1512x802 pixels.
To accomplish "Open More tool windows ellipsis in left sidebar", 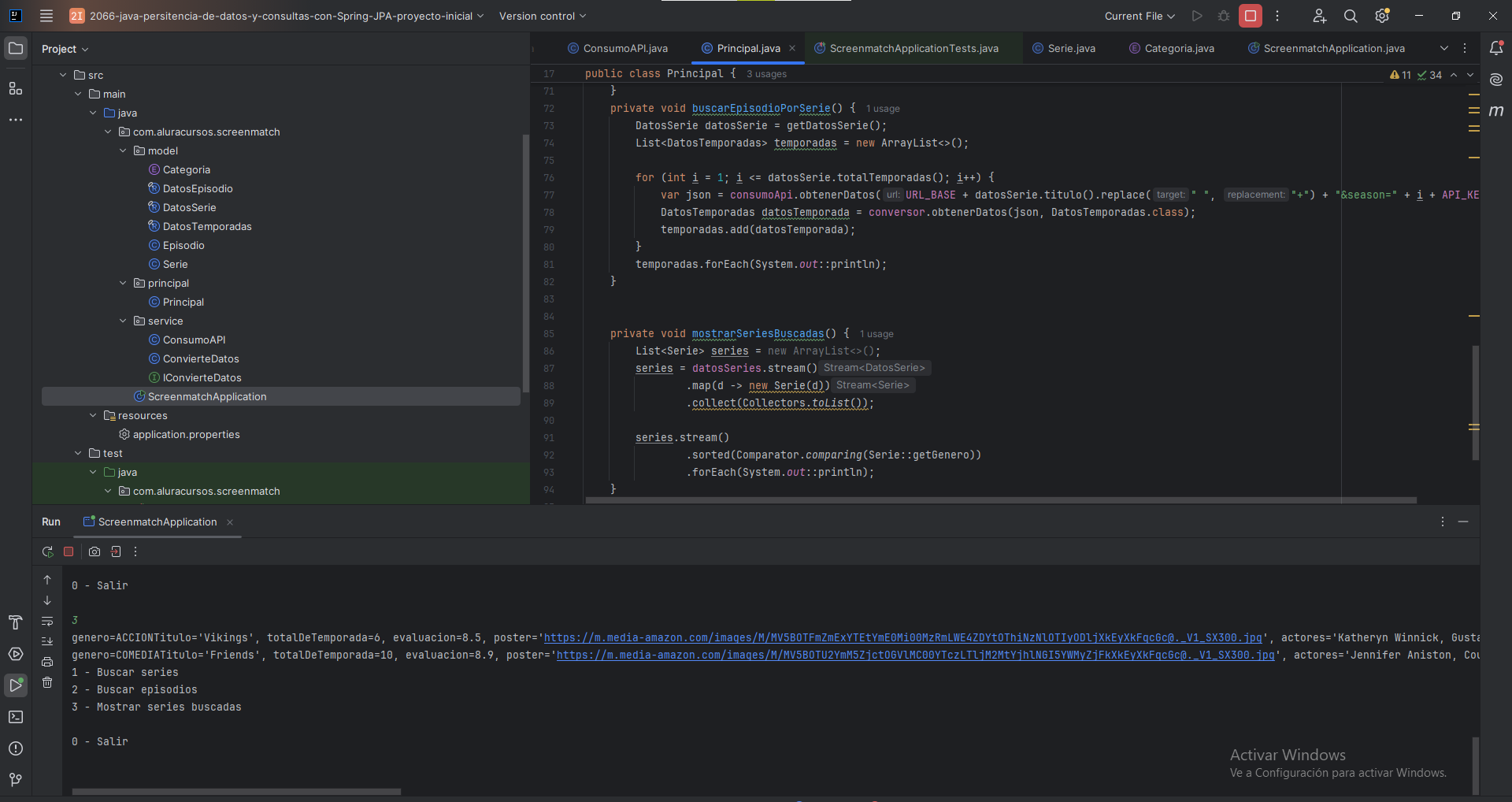I will (x=16, y=120).
